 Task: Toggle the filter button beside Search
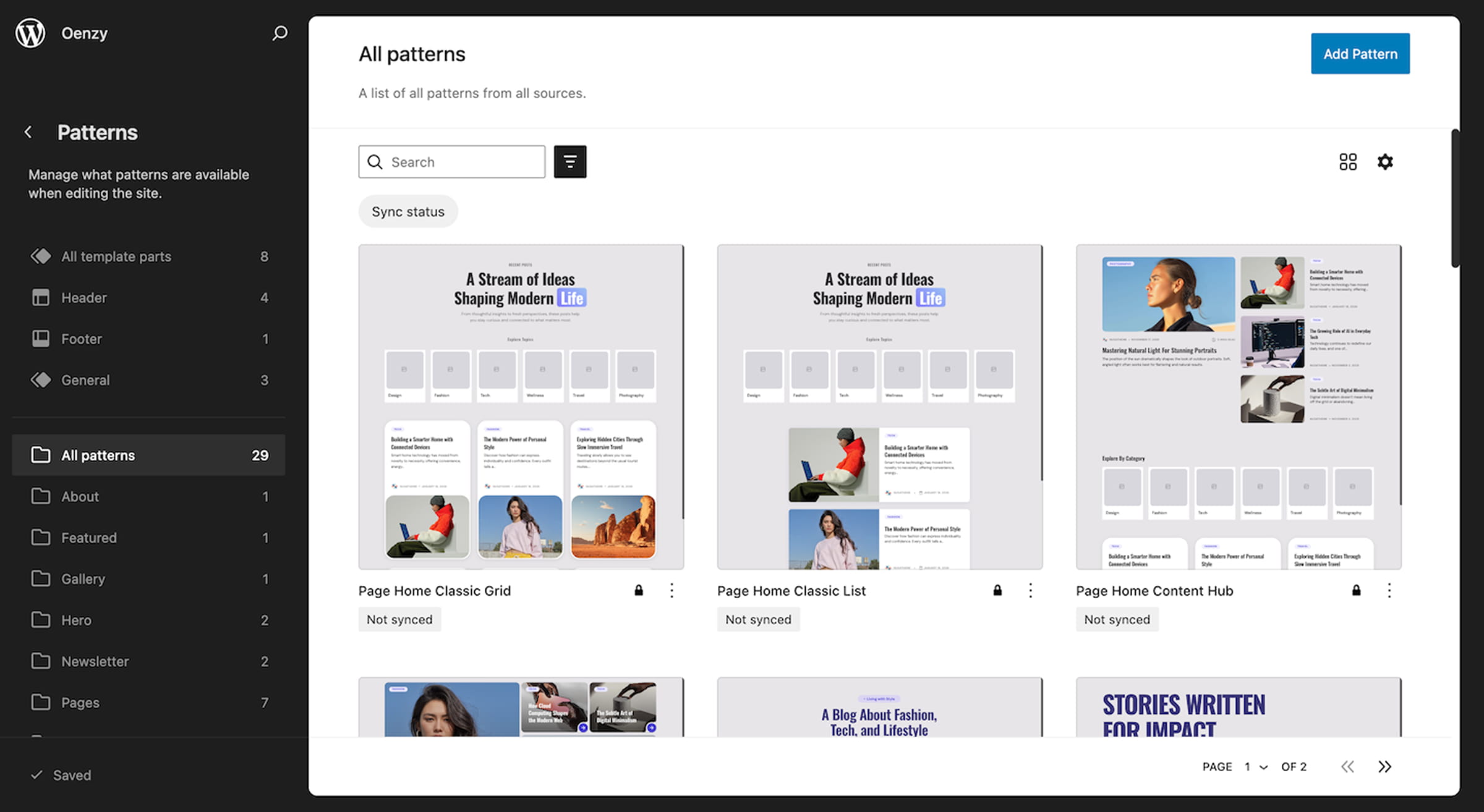[569, 162]
